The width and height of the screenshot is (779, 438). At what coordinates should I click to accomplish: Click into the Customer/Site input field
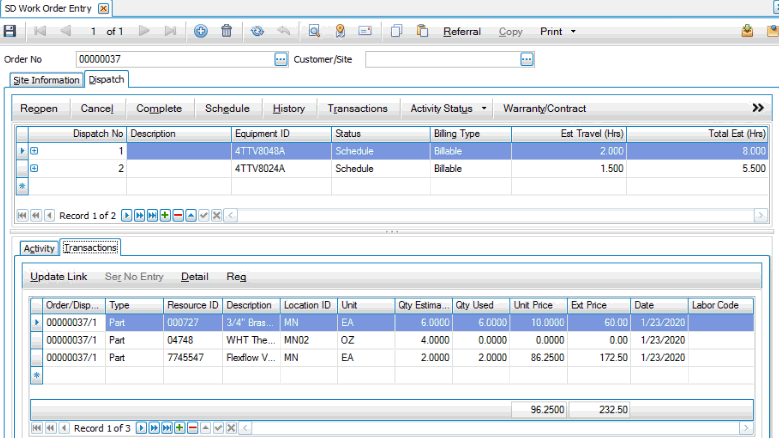coord(440,59)
